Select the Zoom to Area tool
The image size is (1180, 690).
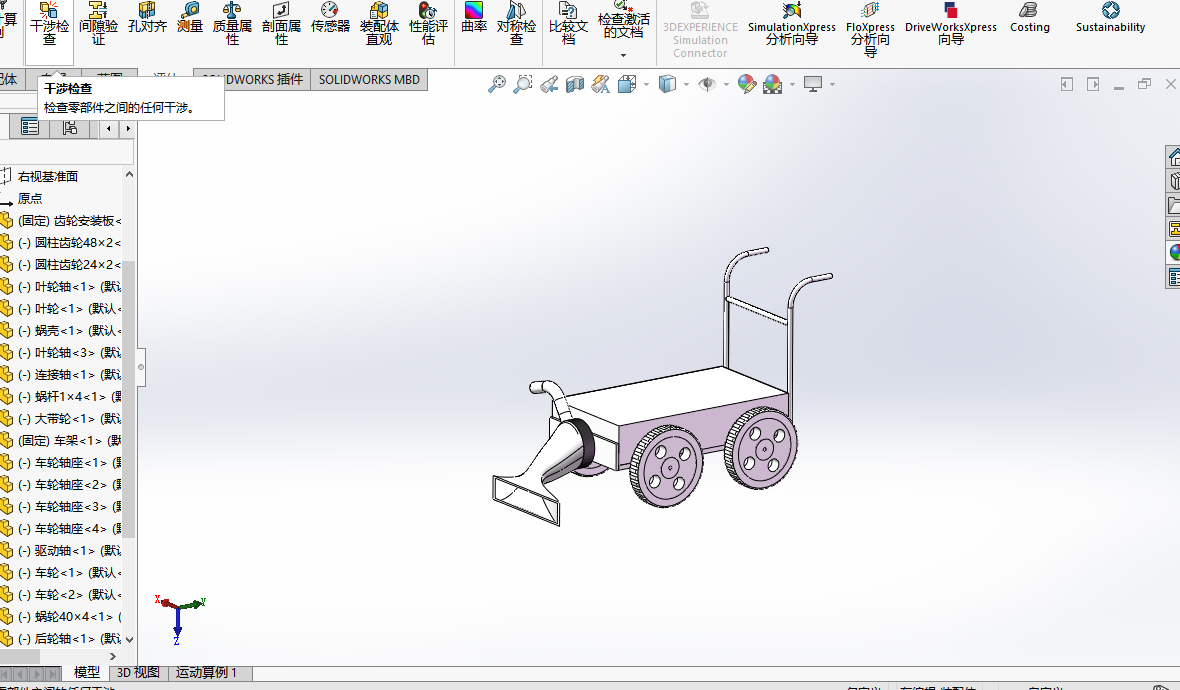522,84
